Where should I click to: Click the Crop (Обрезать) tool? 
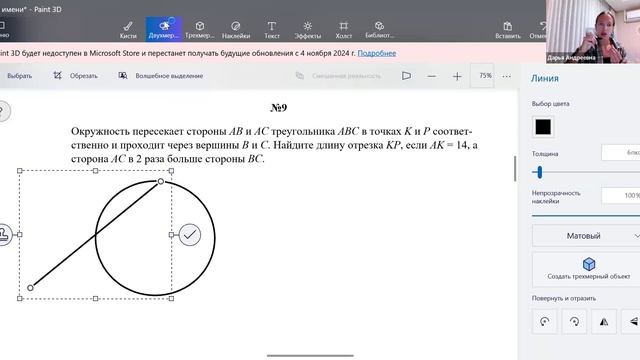tap(76, 76)
